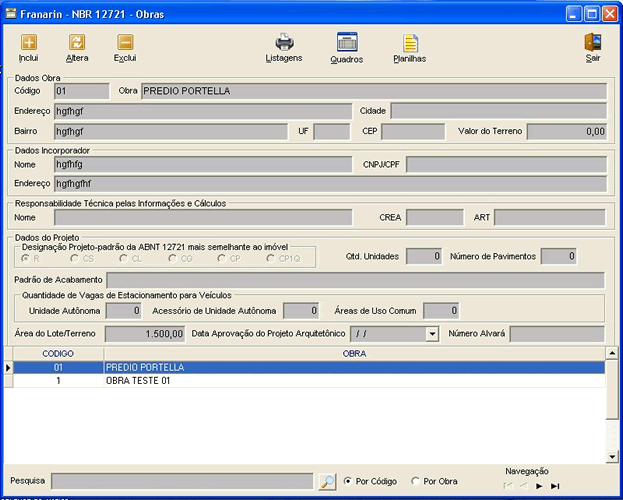Screen dimensions: 623x500
Task: Click the application icon in title bar
Action: tap(11, 14)
